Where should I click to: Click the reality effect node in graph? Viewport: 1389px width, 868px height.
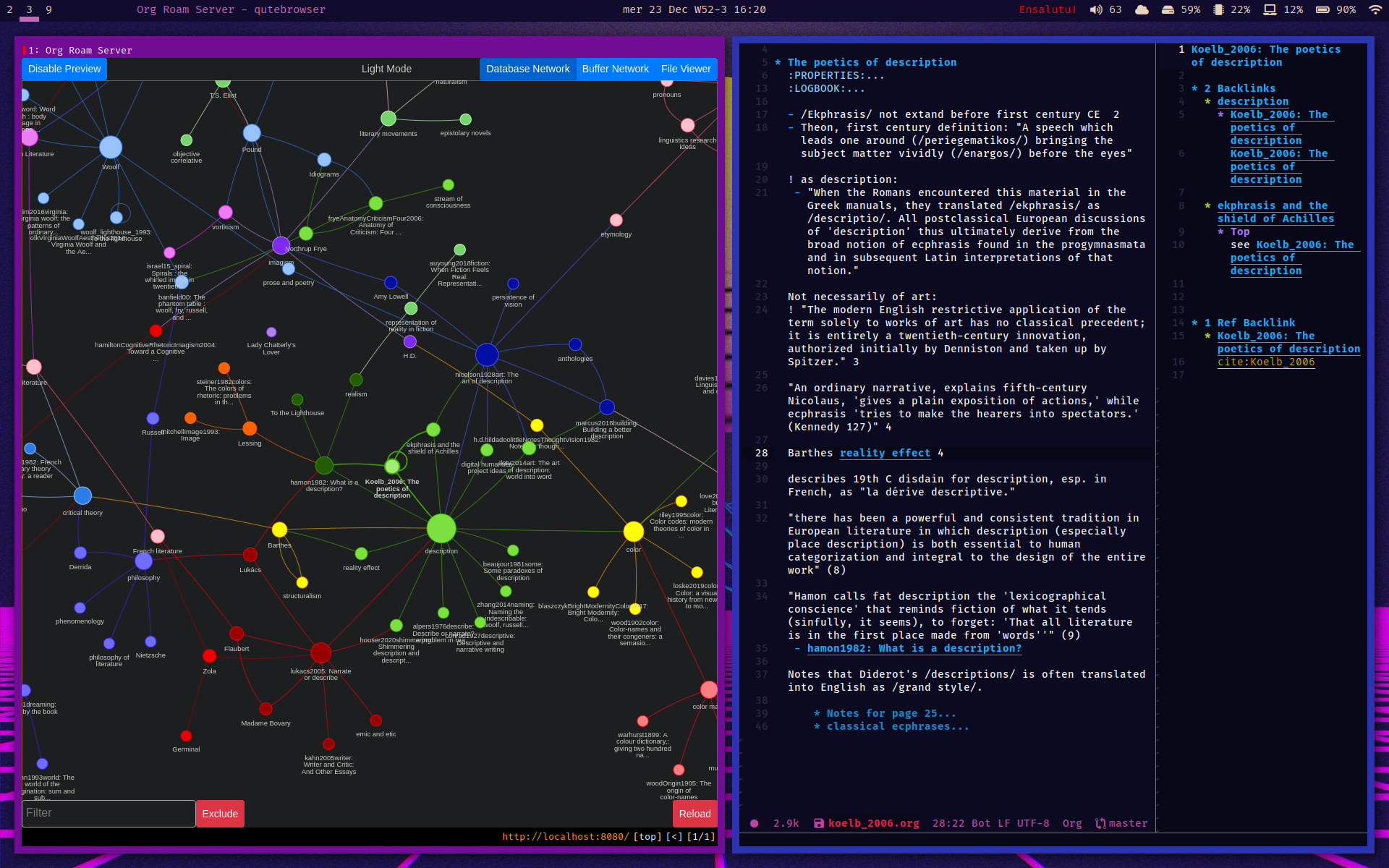point(360,549)
